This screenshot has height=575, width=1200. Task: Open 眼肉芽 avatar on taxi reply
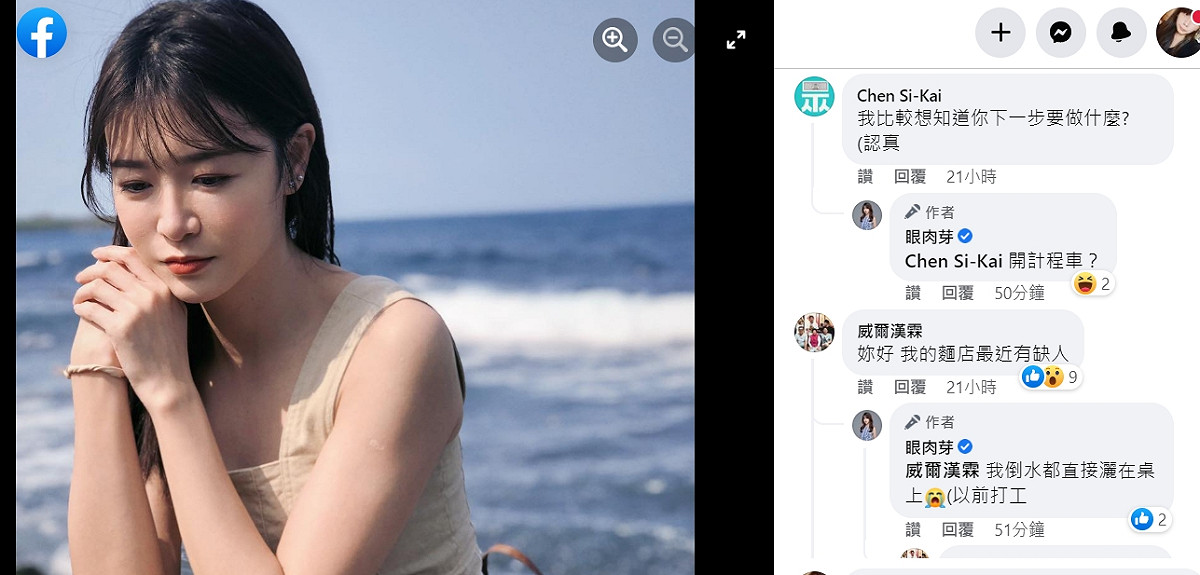[x=867, y=215]
